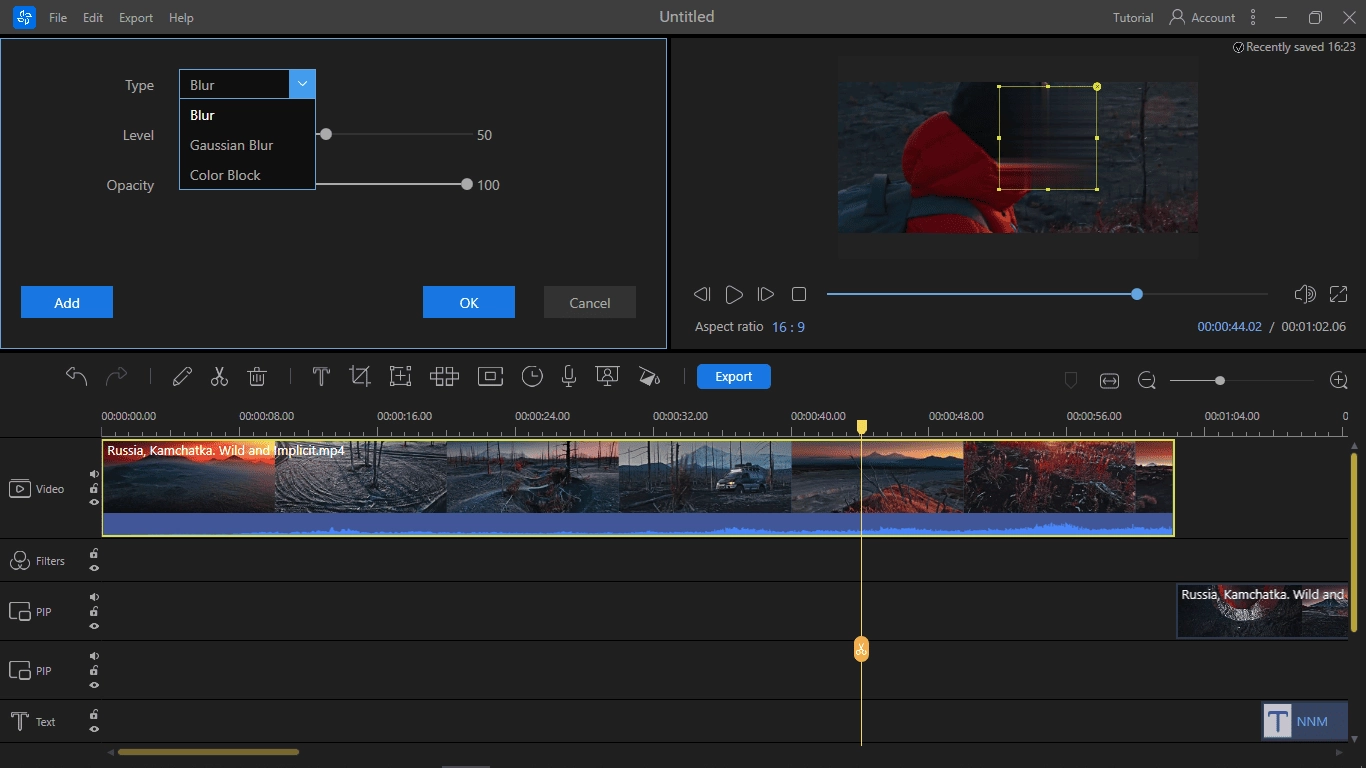This screenshot has height=768, width=1366.
Task: Click the freeze frame rectangle tool icon
Action: click(x=490, y=376)
